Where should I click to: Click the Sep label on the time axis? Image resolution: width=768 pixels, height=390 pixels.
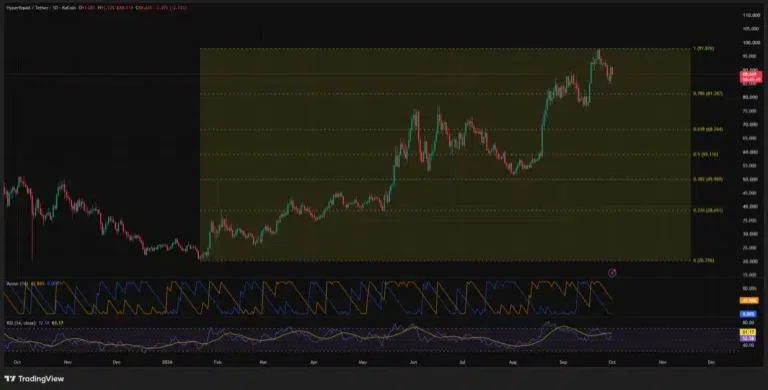coord(564,363)
